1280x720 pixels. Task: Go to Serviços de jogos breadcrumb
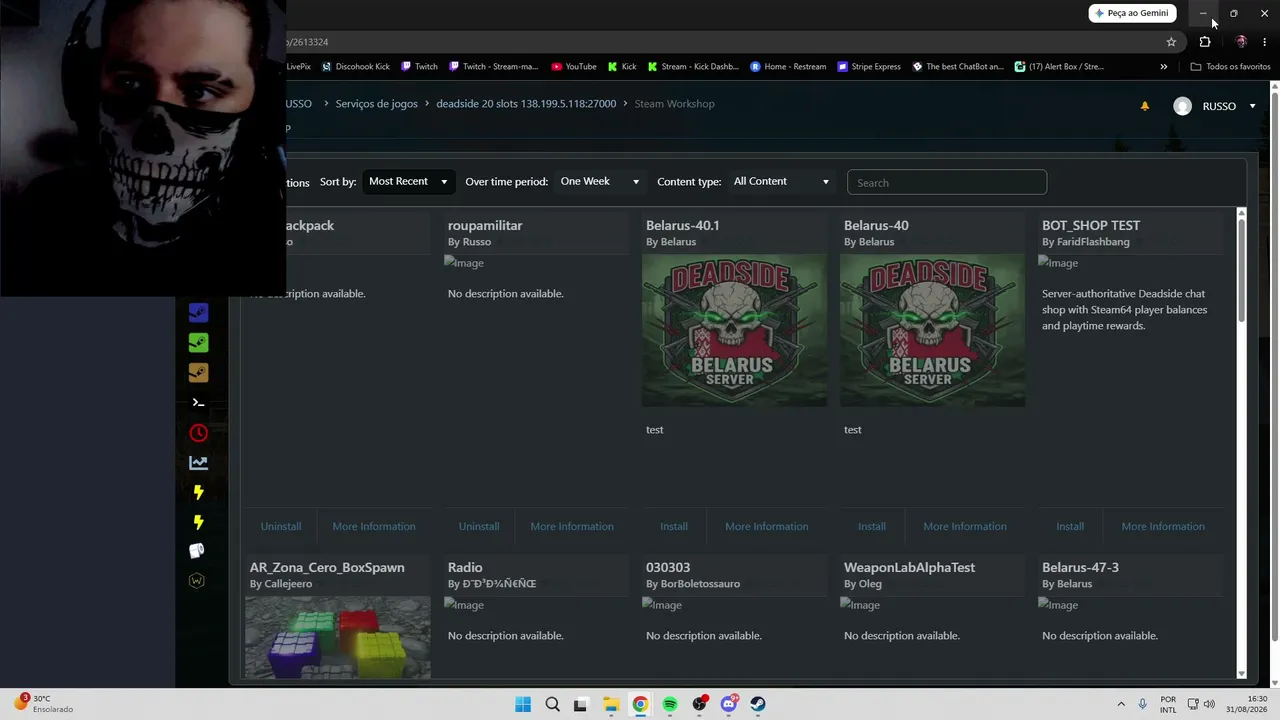[x=377, y=104]
